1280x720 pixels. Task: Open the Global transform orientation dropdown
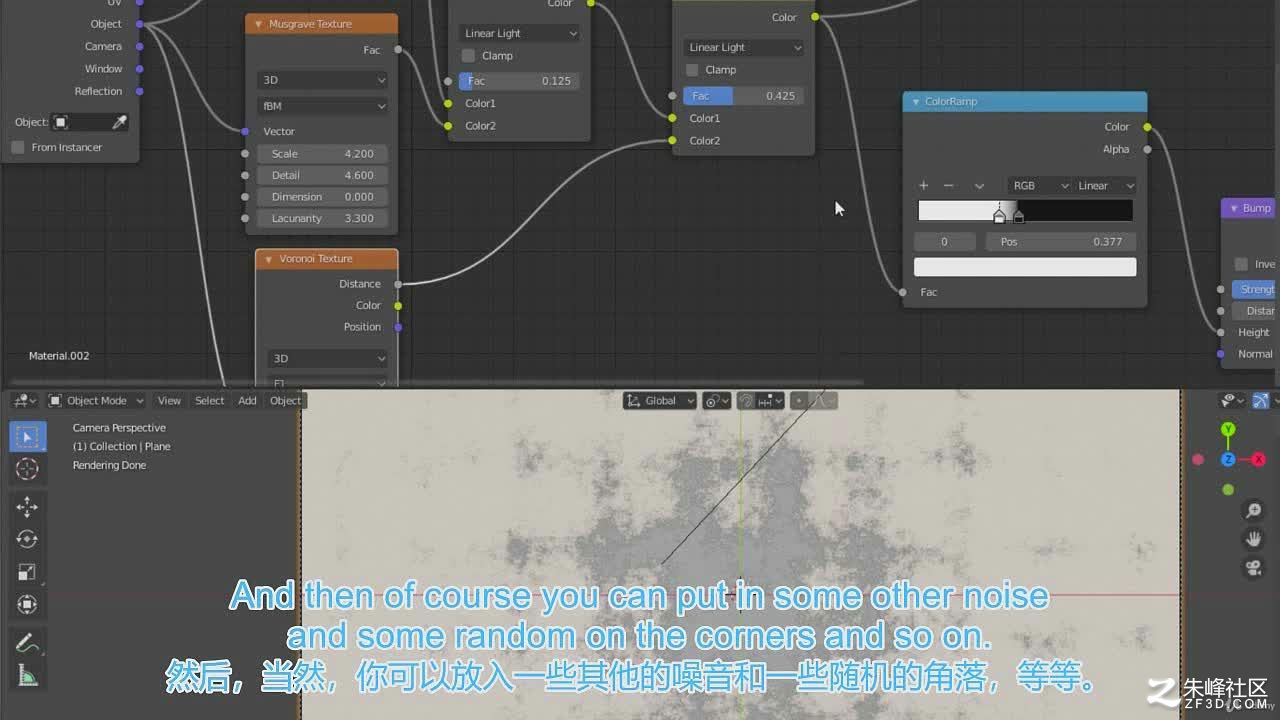(660, 400)
